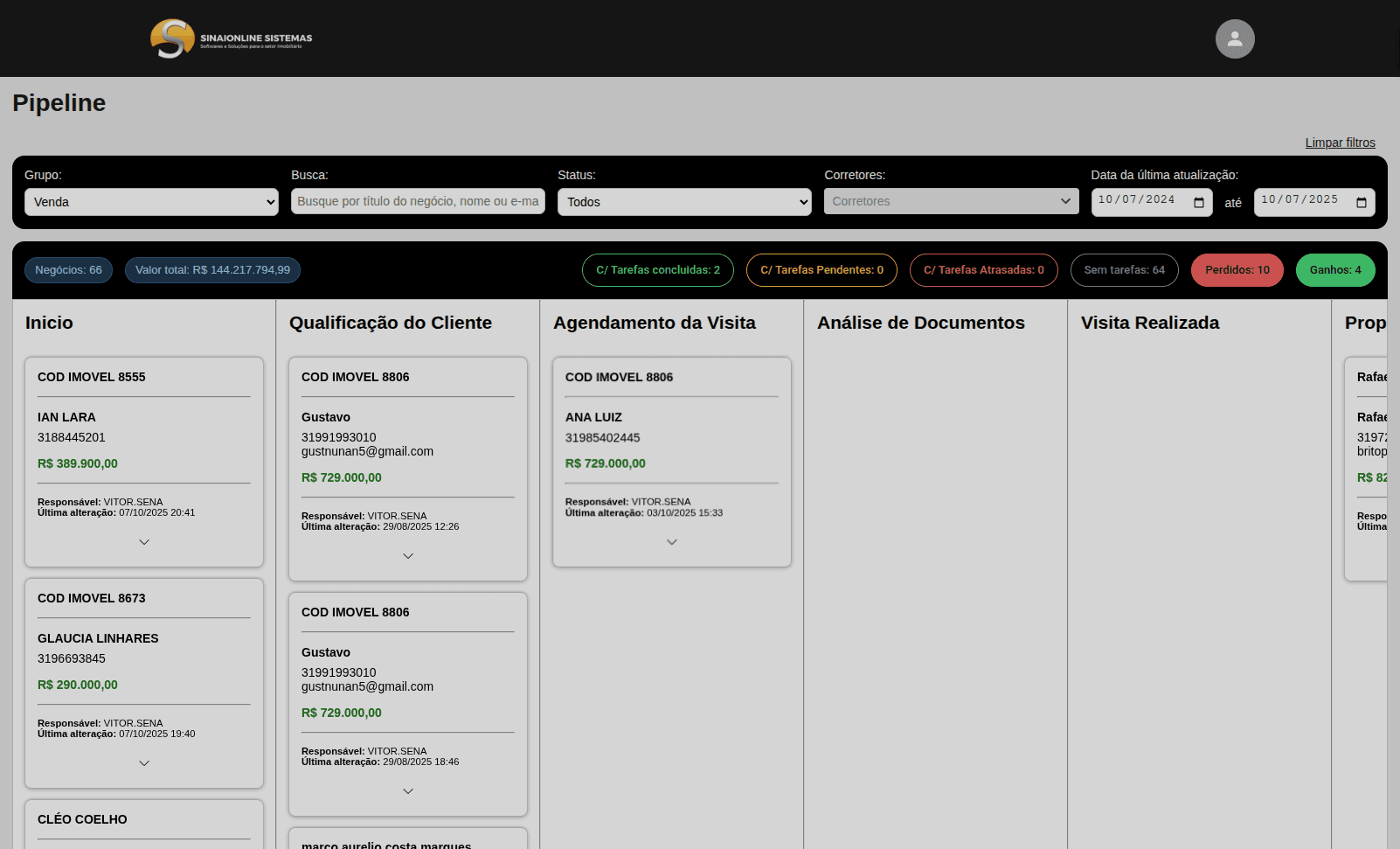Open the Corretores dropdown
Screen dimensions: 1400x849
click(951, 201)
